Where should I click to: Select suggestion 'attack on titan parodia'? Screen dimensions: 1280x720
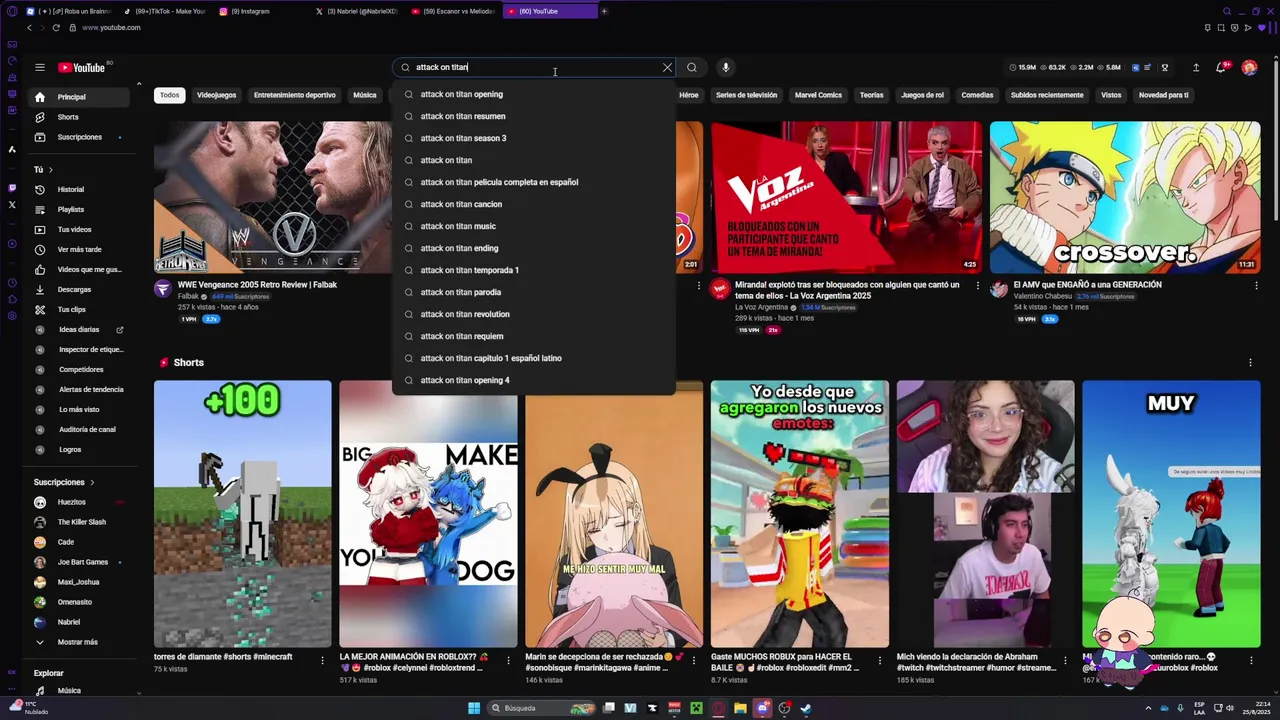534,292
